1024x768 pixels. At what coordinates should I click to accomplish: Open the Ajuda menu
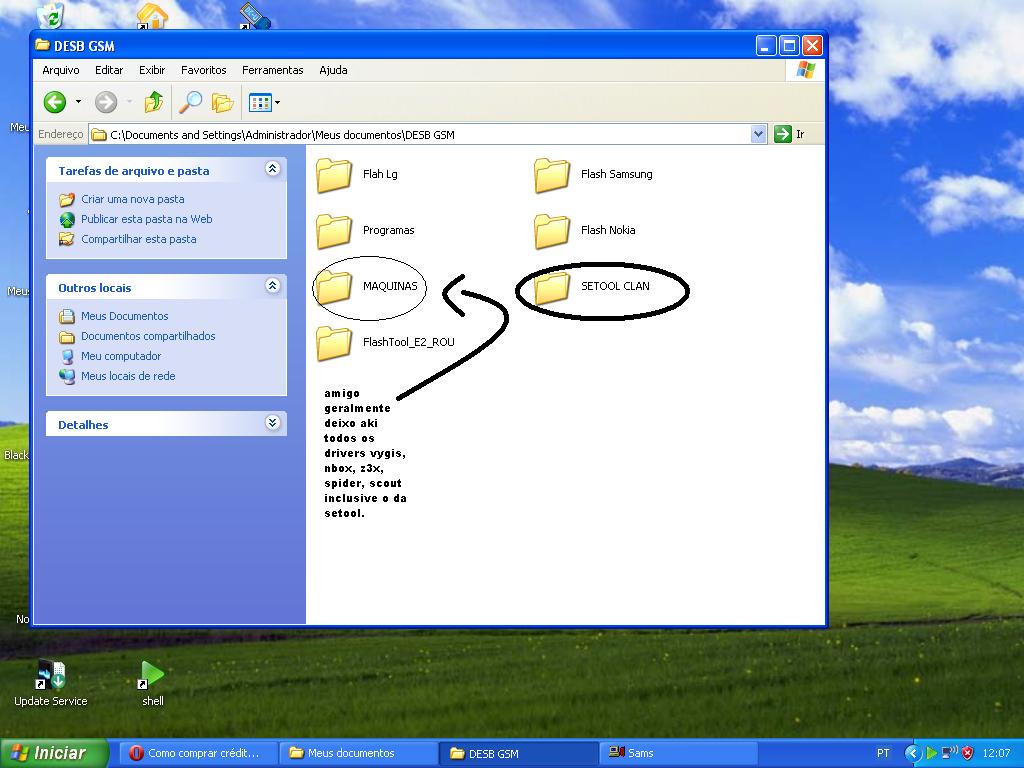point(333,70)
